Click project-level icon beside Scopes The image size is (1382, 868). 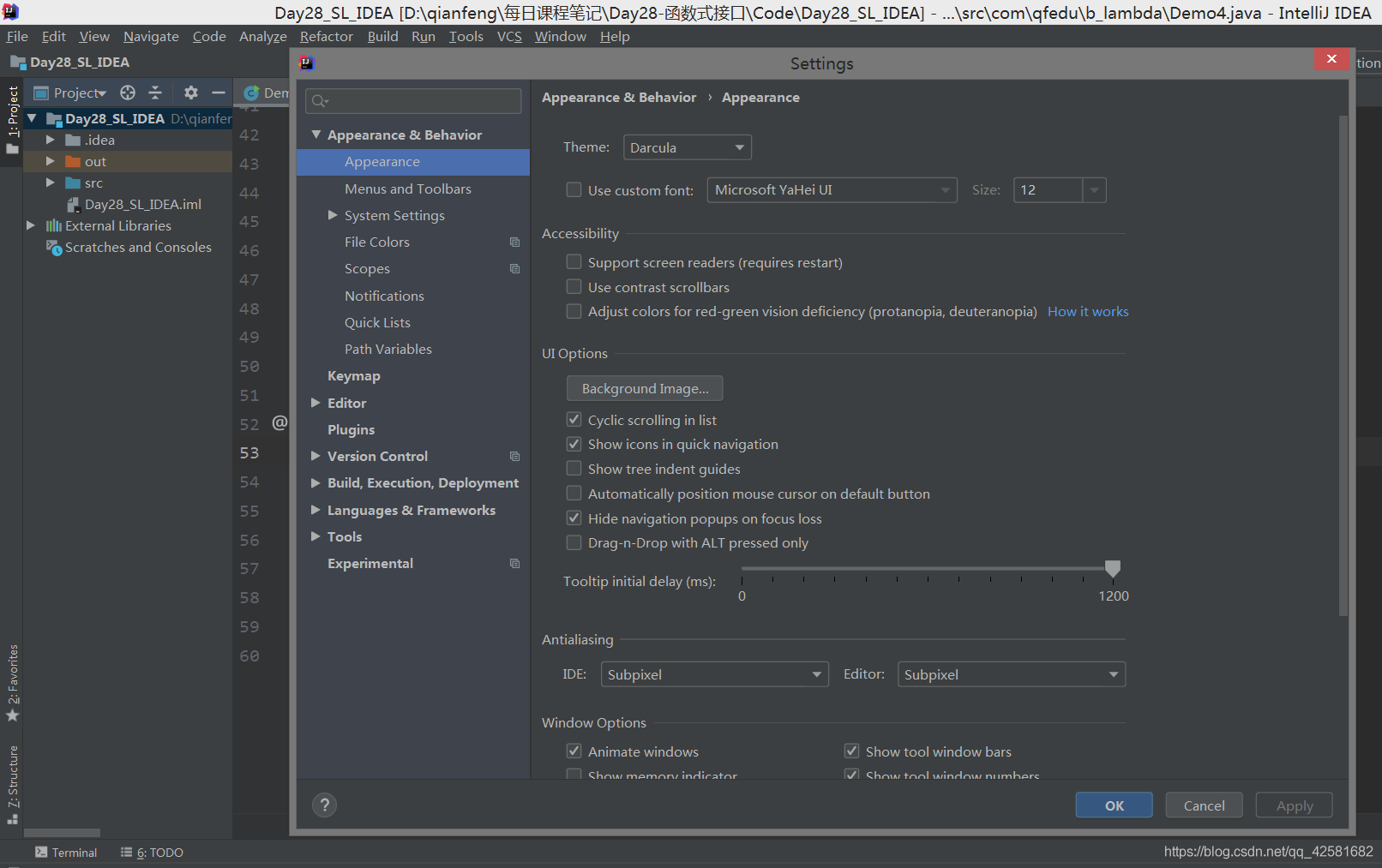pyautogui.click(x=514, y=269)
